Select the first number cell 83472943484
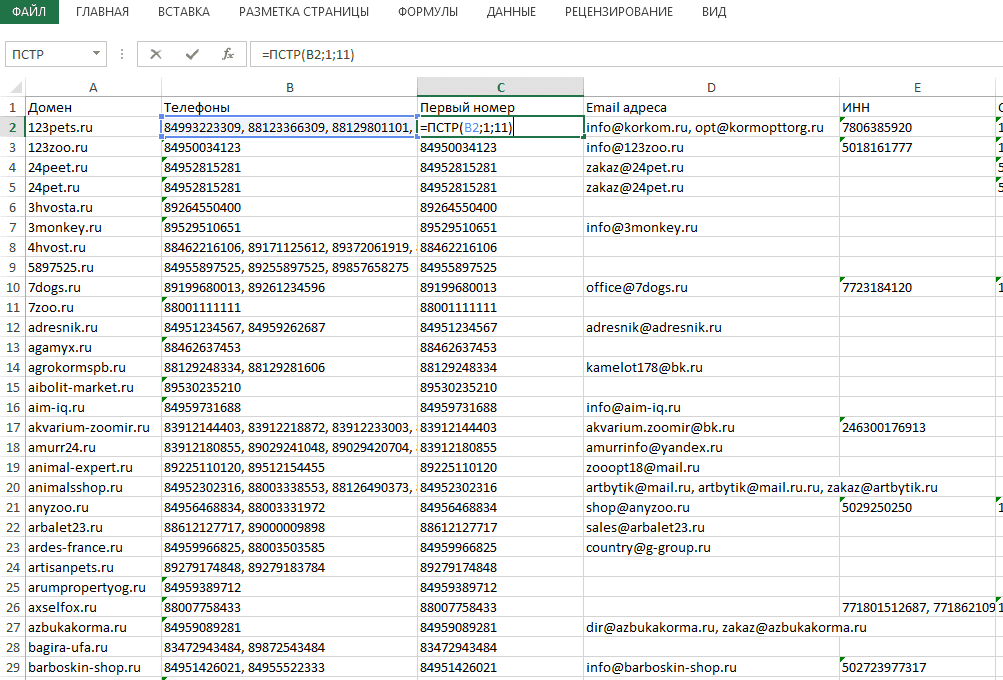 point(501,647)
